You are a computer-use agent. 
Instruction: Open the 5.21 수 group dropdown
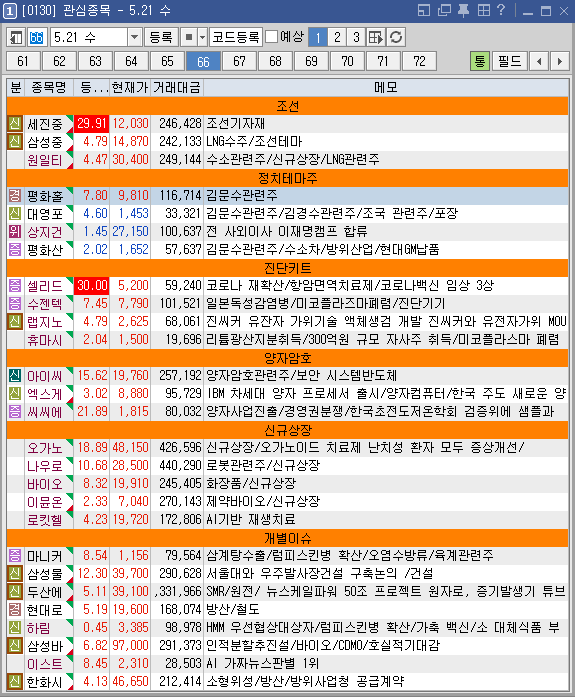coord(134,37)
